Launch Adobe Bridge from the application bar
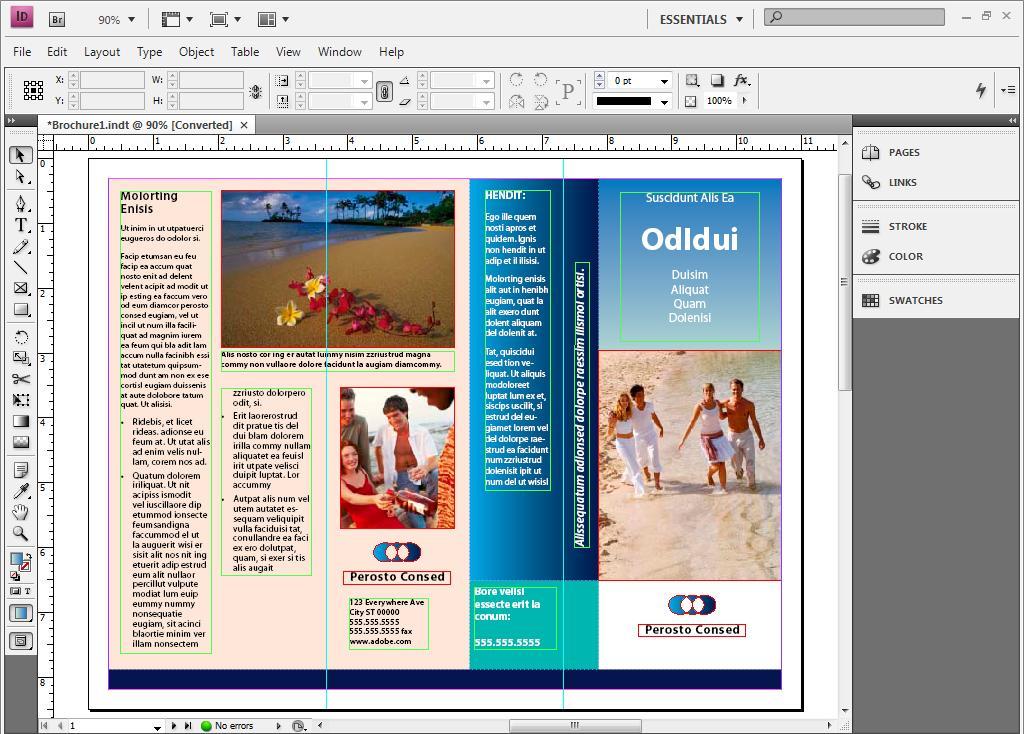The image size is (1024, 734). tap(58, 18)
